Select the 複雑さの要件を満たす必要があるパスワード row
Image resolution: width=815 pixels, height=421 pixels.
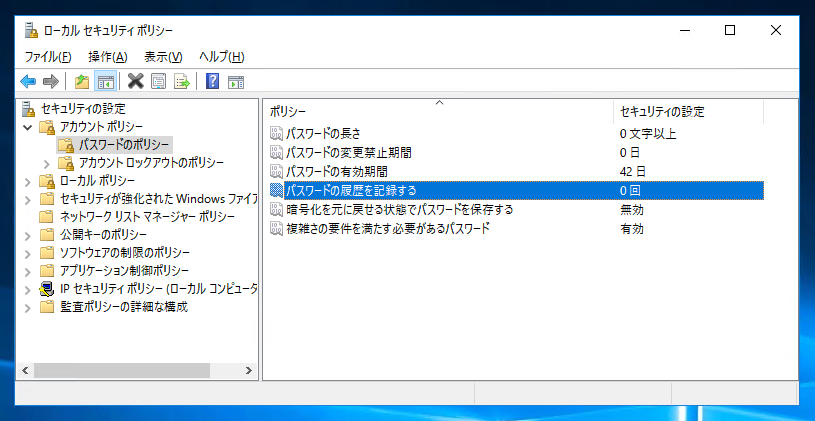point(516,229)
